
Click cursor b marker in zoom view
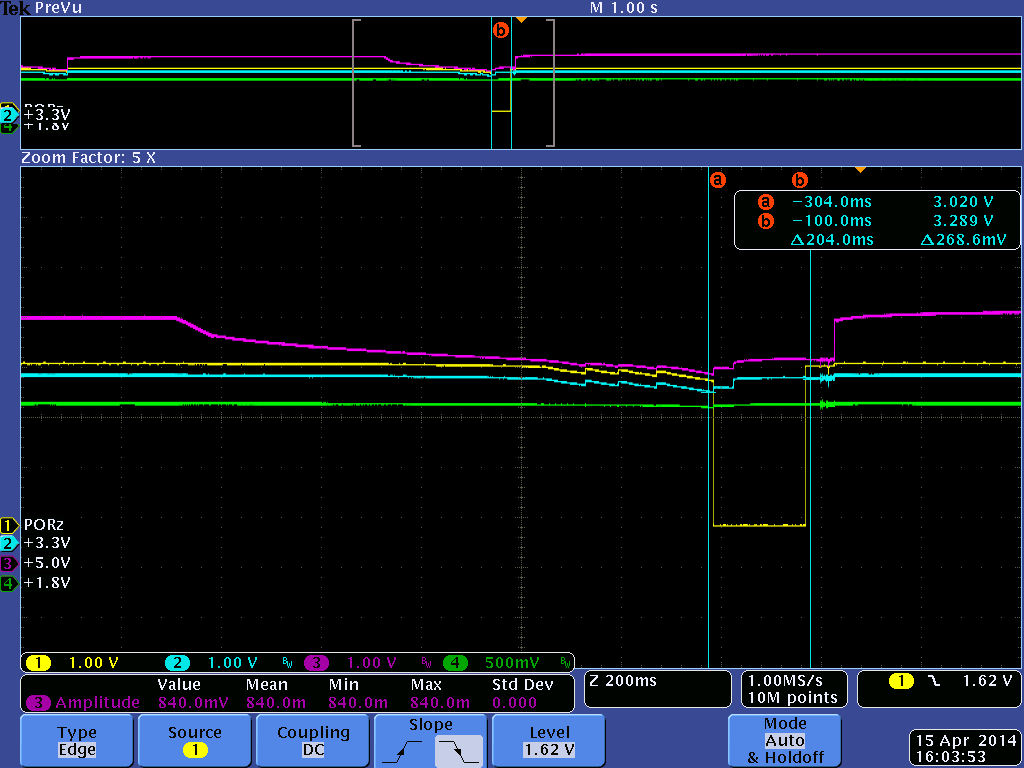[x=799, y=180]
